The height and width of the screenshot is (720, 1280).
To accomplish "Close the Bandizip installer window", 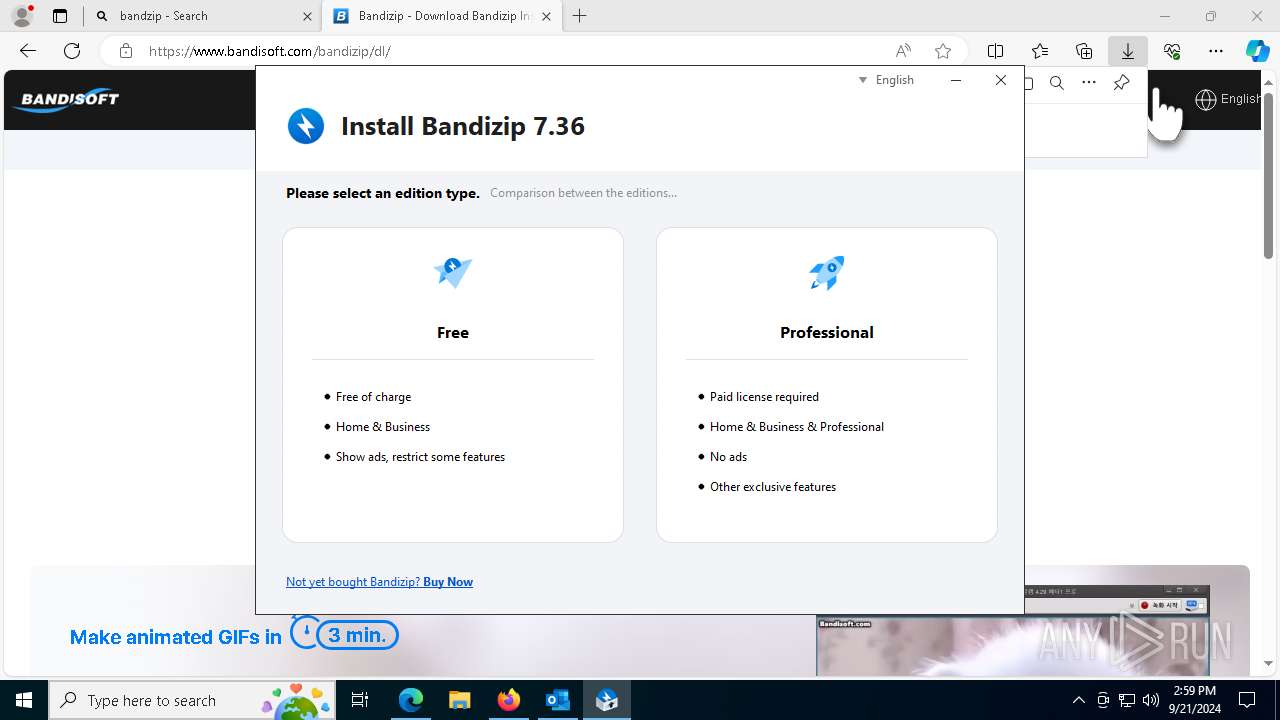I will click(1001, 80).
